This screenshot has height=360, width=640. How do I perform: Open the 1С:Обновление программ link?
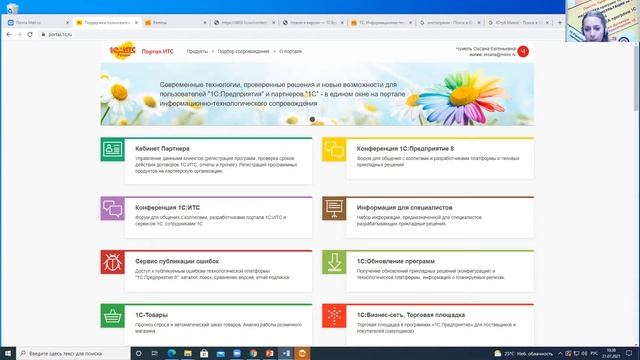click(396, 261)
